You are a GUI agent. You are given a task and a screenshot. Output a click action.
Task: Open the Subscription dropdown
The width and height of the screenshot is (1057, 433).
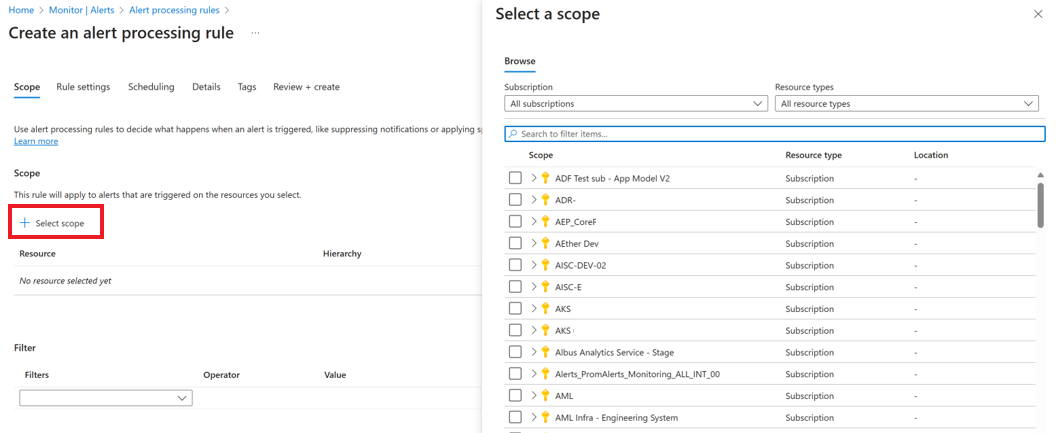(635, 103)
